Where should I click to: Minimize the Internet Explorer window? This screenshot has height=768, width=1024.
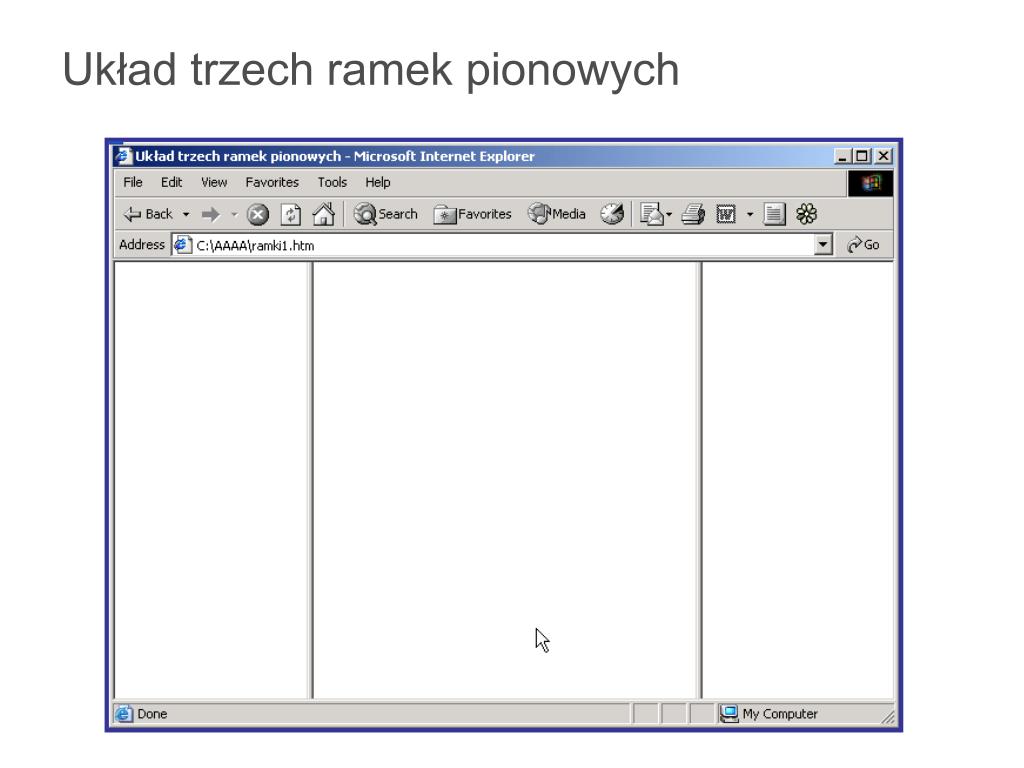[842, 156]
